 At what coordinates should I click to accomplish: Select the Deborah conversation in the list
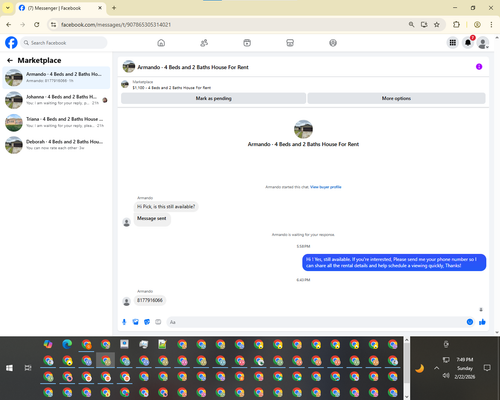(x=56, y=145)
